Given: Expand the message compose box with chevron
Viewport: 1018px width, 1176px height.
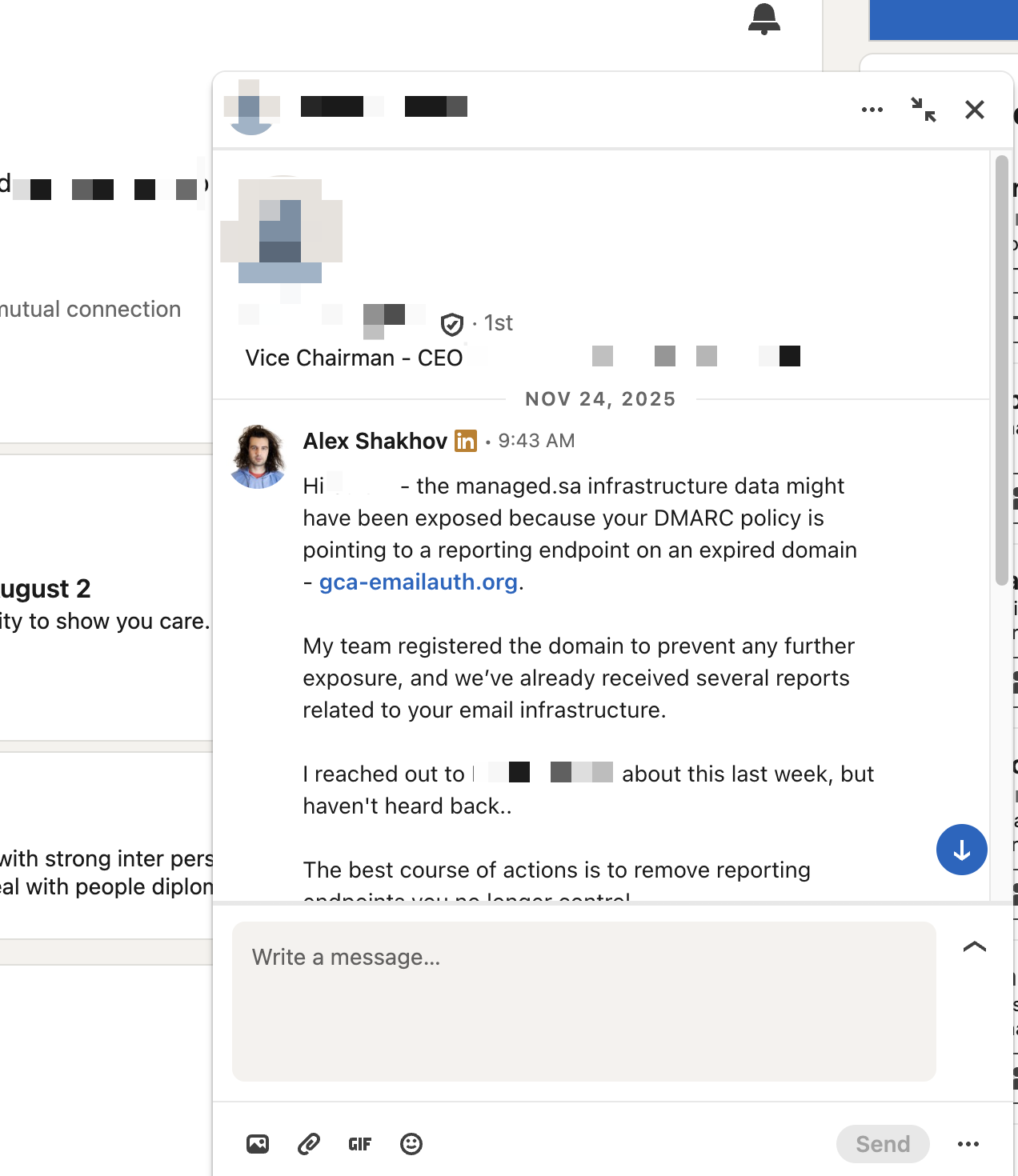Looking at the screenshot, I should point(974,946).
